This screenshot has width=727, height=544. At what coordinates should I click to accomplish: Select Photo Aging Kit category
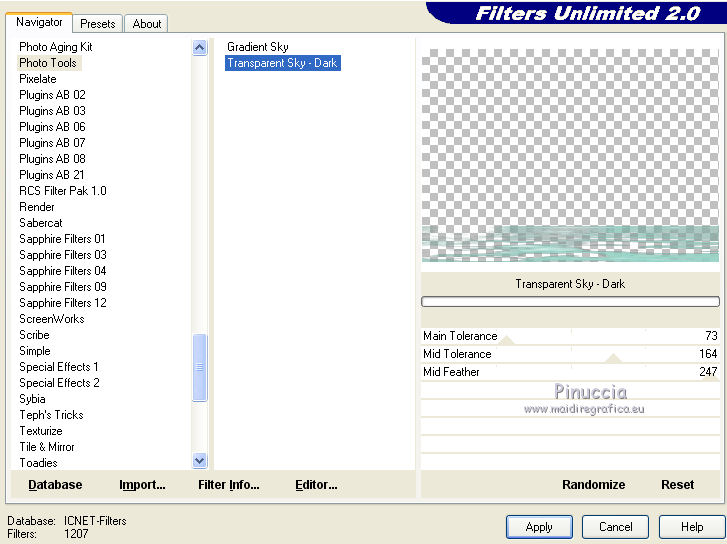pos(56,47)
